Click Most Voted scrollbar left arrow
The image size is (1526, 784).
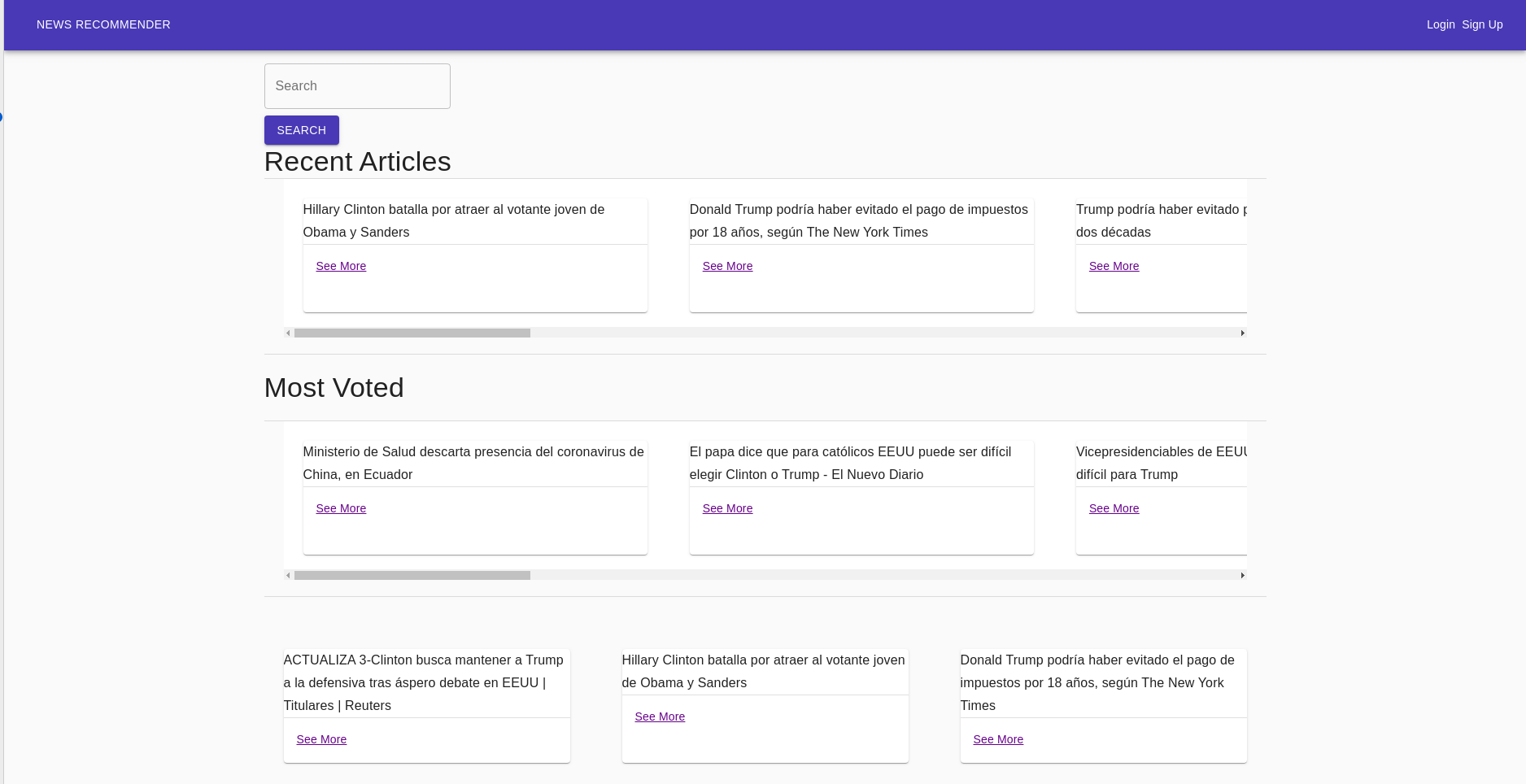coord(288,575)
